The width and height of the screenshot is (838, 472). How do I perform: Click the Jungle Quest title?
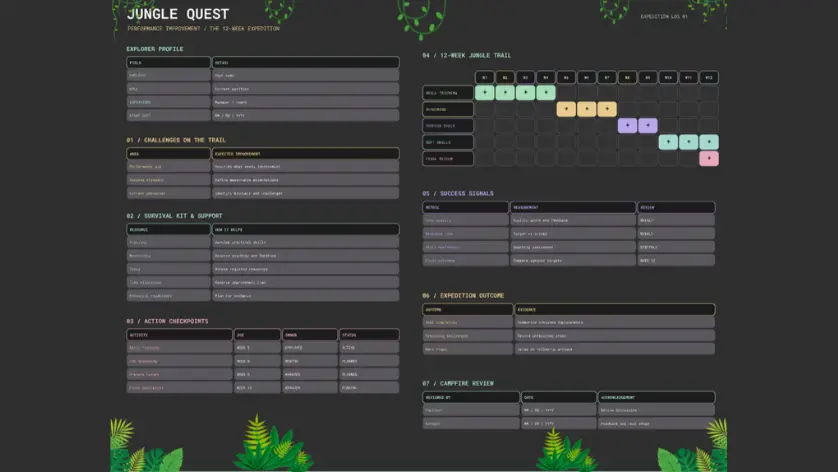(178, 14)
